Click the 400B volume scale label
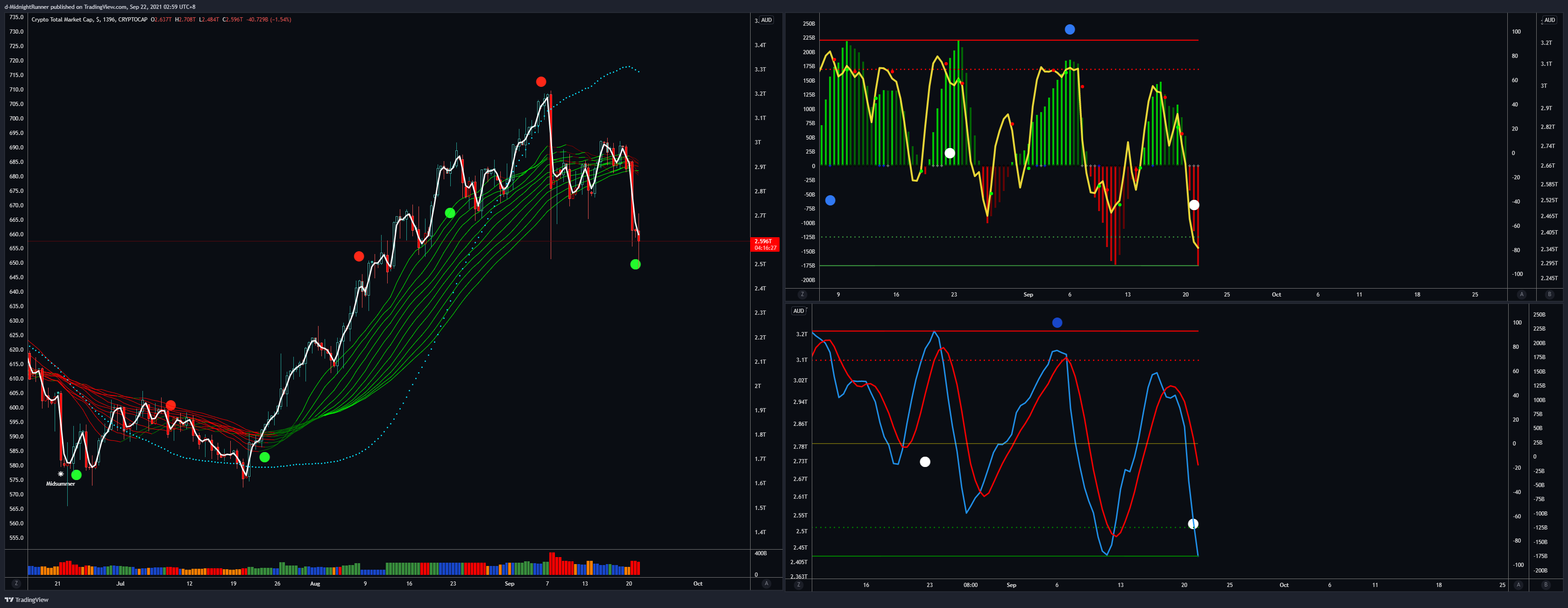This screenshot has height=608, width=1568. coord(761,553)
